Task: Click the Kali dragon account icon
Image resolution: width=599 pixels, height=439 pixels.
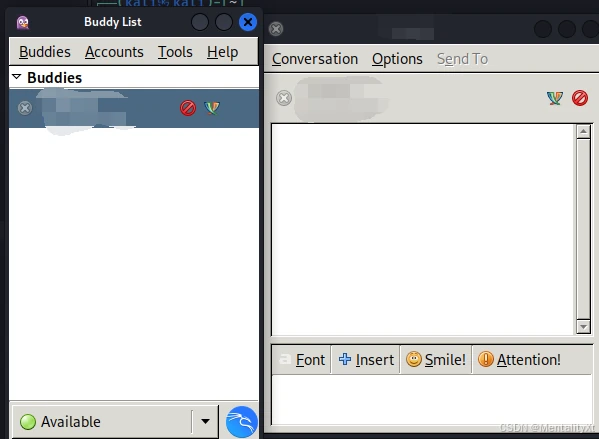Action: coord(242,421)
